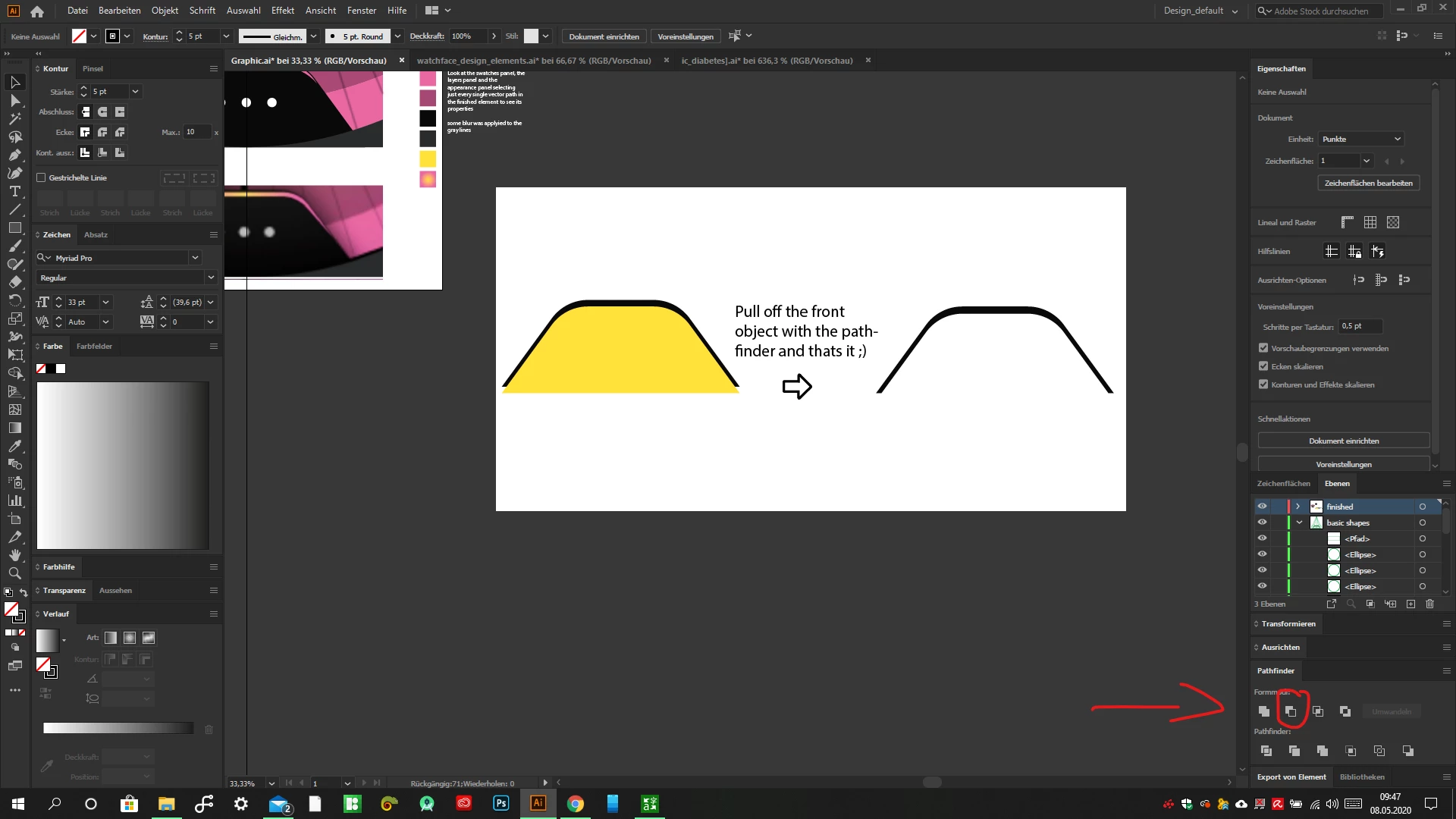
Task: Click the yellow swatch on artboard
Action: click(428, 158)
